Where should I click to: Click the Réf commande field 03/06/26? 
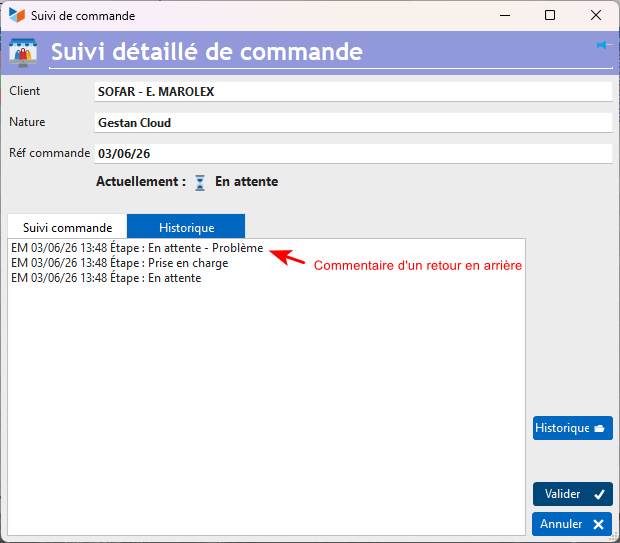[x=353, y=153]
